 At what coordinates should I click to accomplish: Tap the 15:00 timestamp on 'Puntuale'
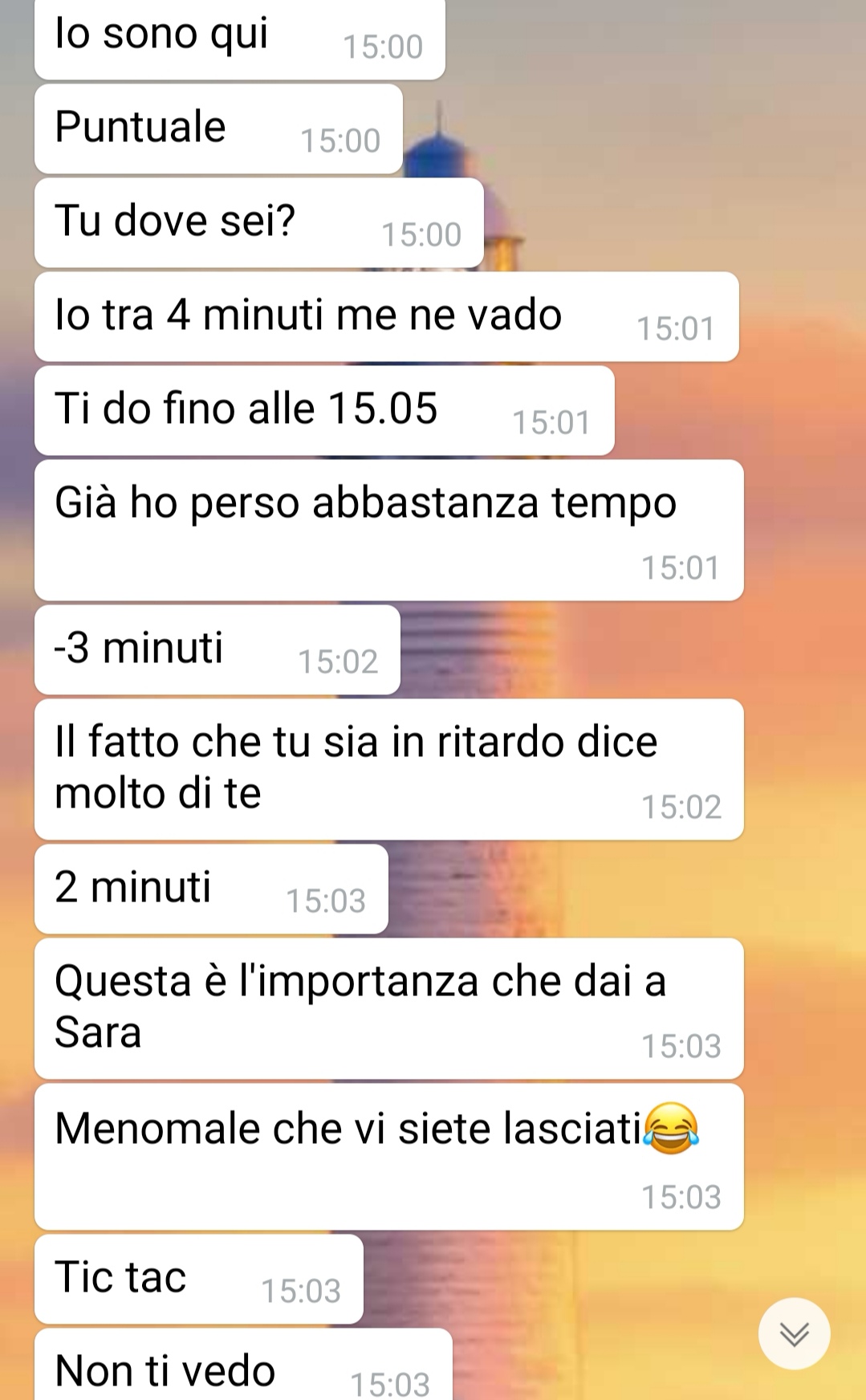[340, 140]
